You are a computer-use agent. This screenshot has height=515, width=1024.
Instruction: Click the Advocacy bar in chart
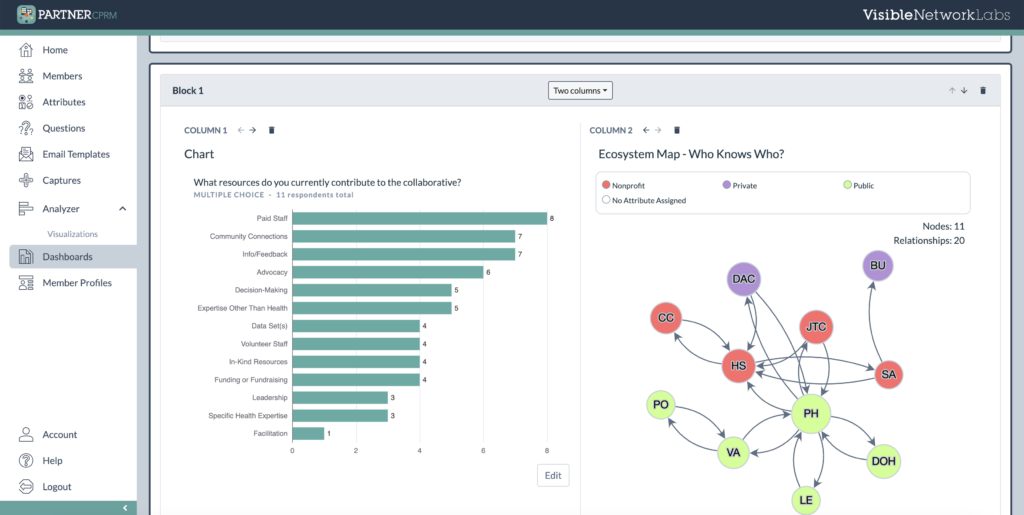point(388,272)
